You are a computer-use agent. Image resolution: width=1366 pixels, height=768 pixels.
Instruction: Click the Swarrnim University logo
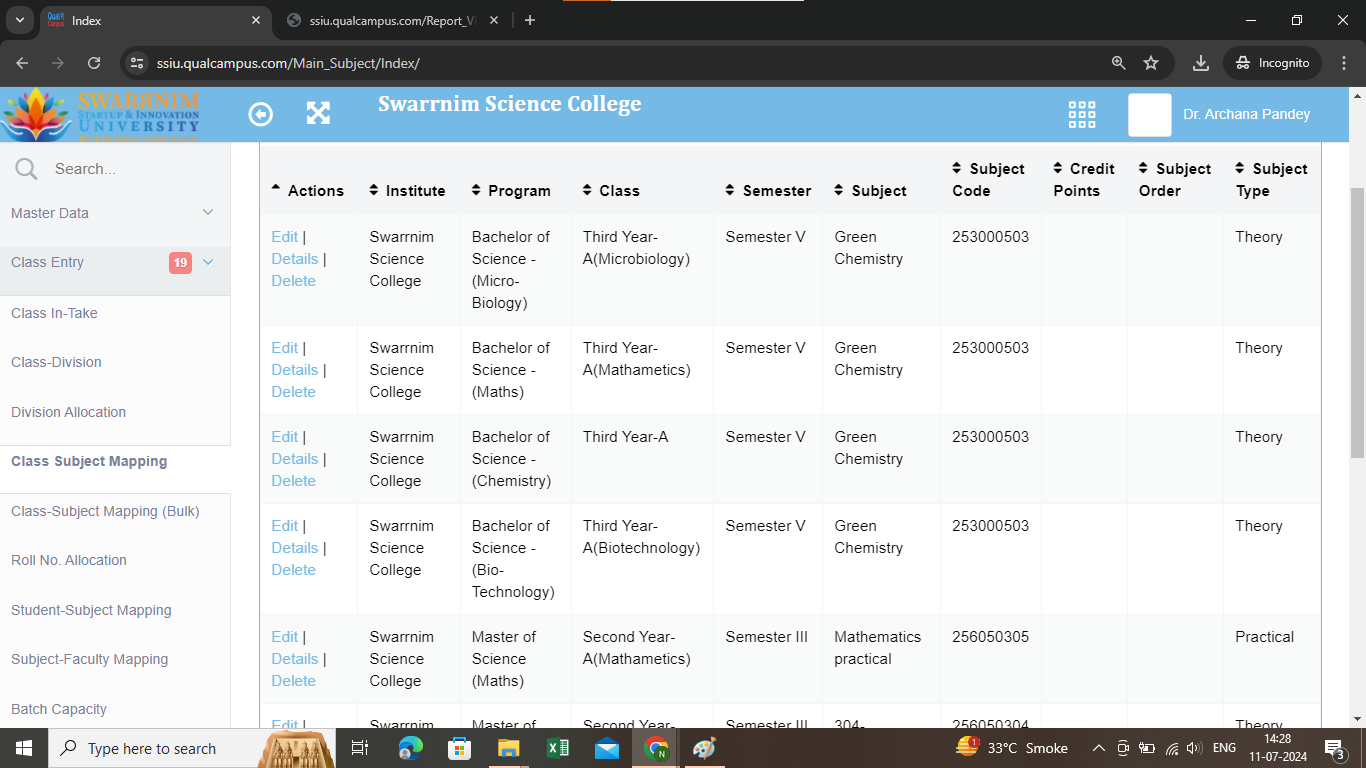pyautogui.click(x=100, y=115)
